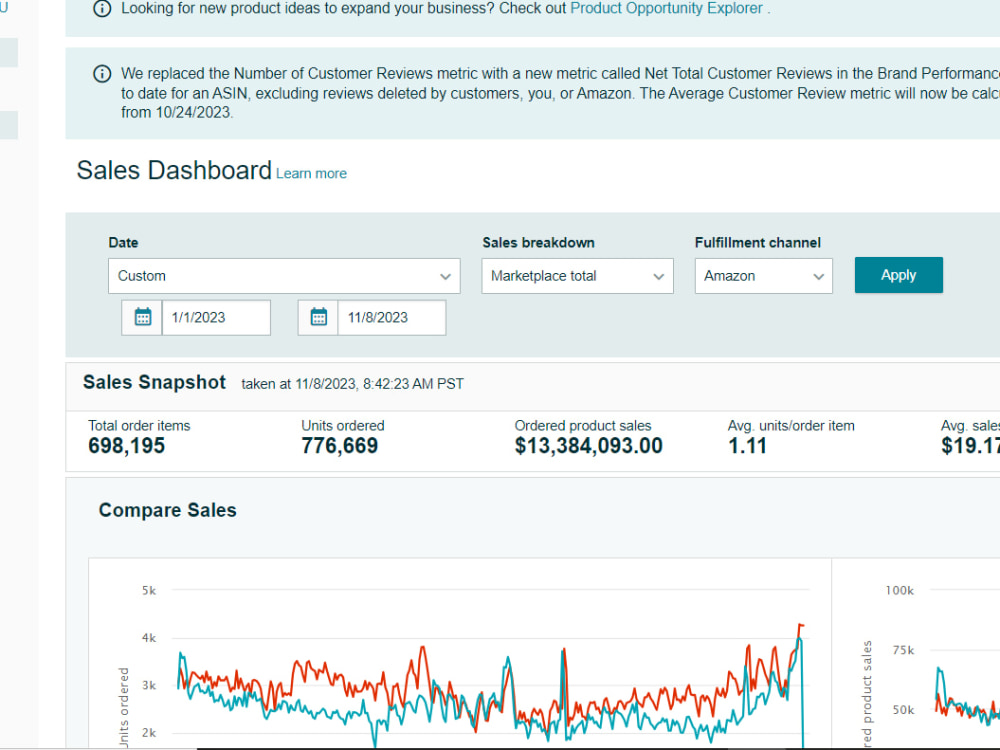Click the 75k label on sales chart
Screen dimensions: 1000x750
tap(903, 650)
